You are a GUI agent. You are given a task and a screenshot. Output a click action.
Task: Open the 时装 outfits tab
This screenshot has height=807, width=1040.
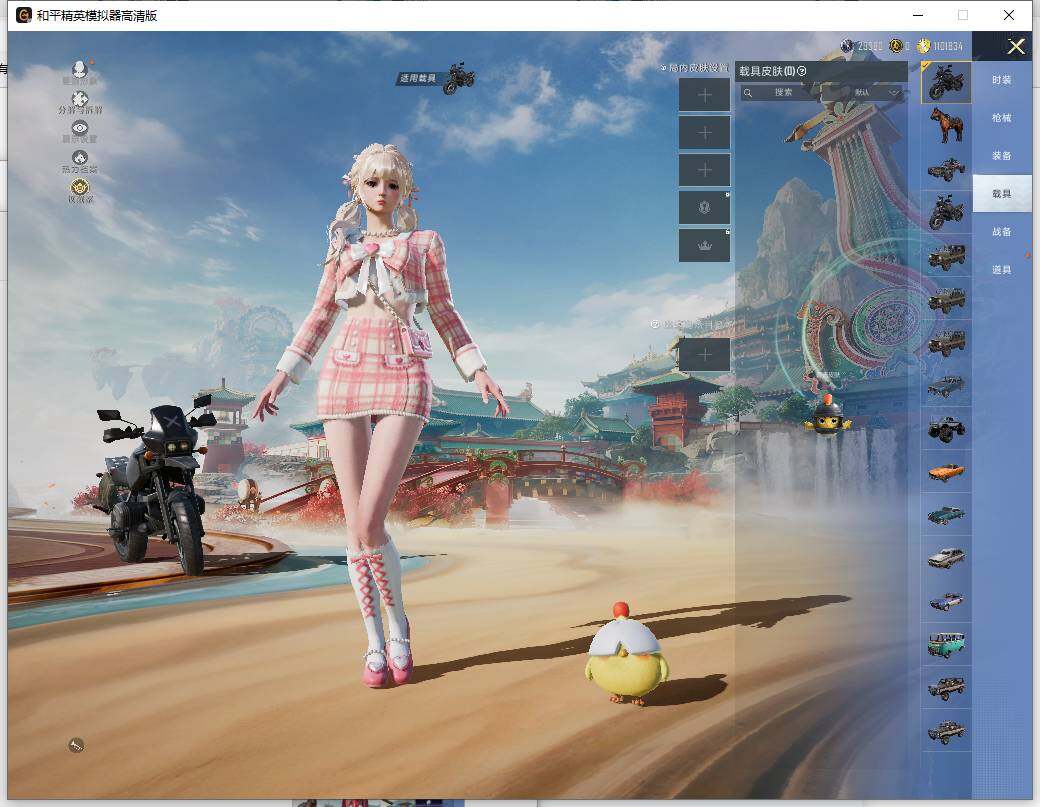tap(1002, 80)
